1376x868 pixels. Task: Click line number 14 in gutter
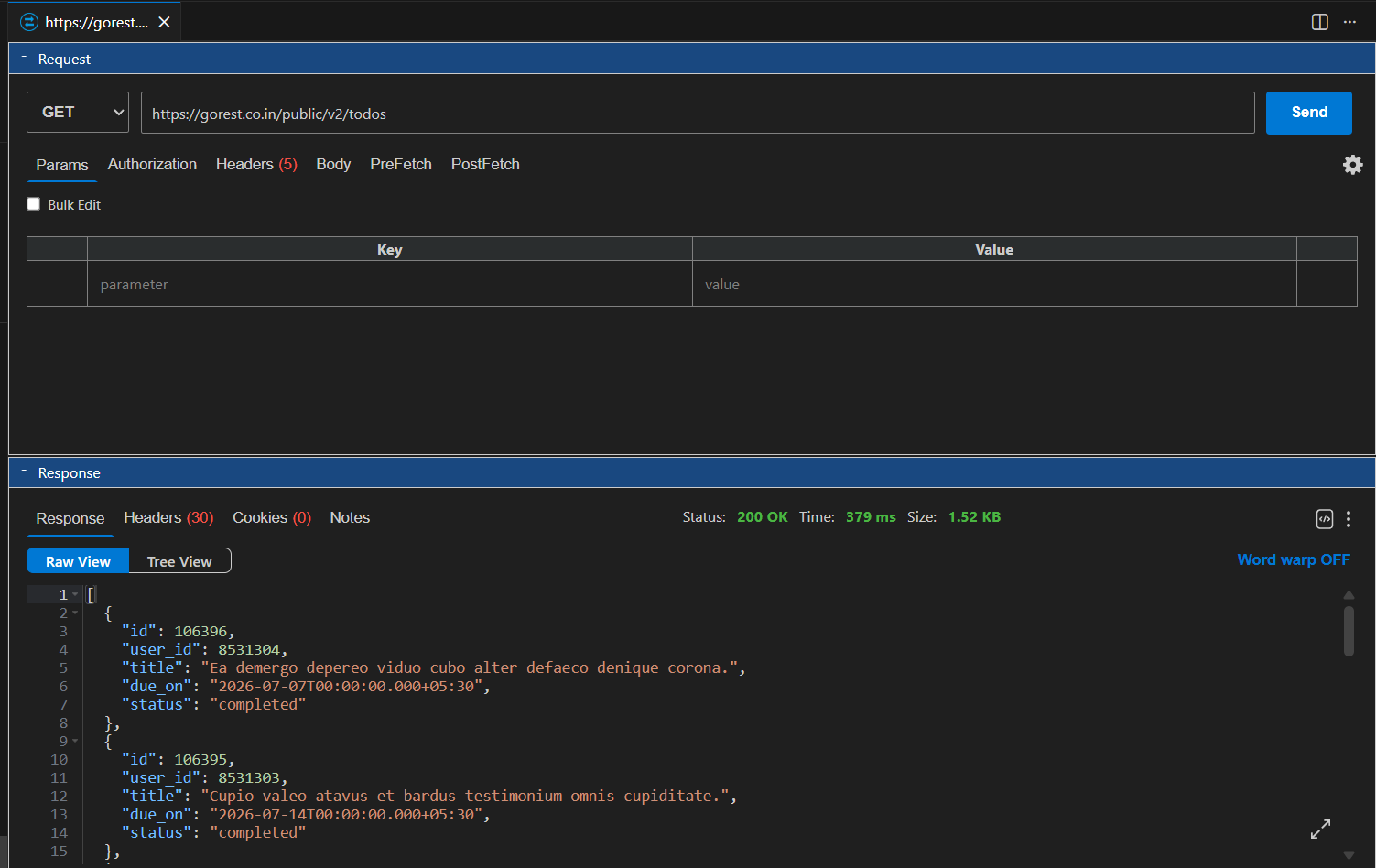tap(59, 832)
